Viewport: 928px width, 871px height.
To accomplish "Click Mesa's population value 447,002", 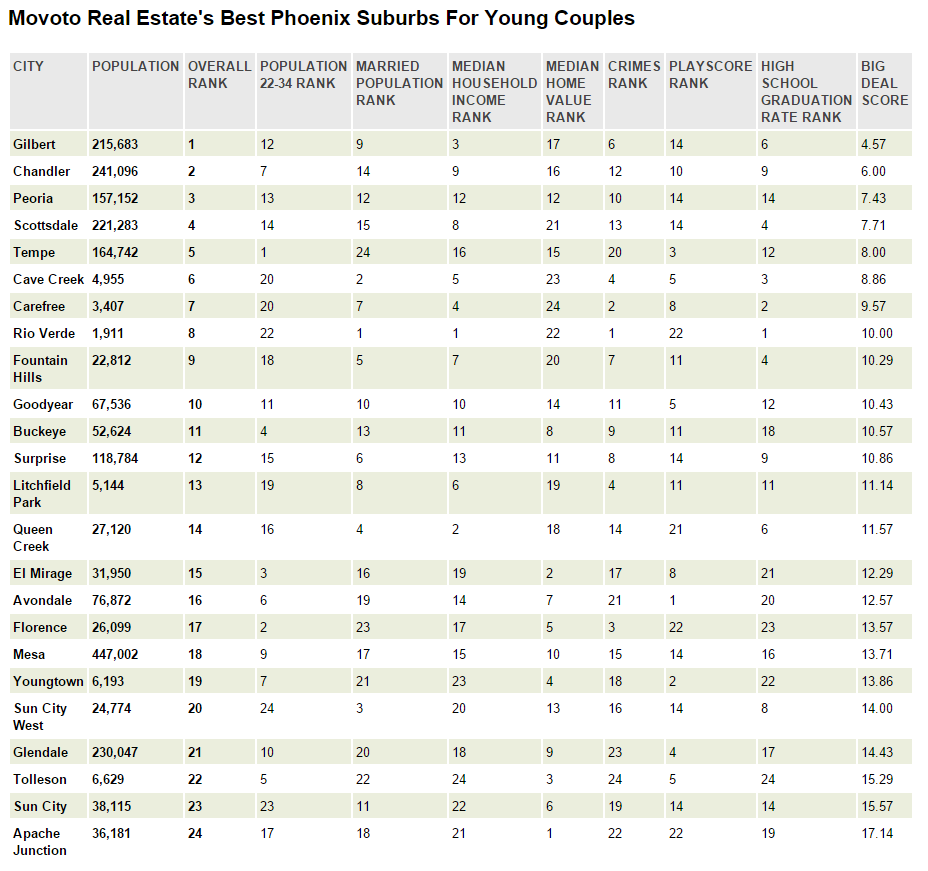I will 115,654.
